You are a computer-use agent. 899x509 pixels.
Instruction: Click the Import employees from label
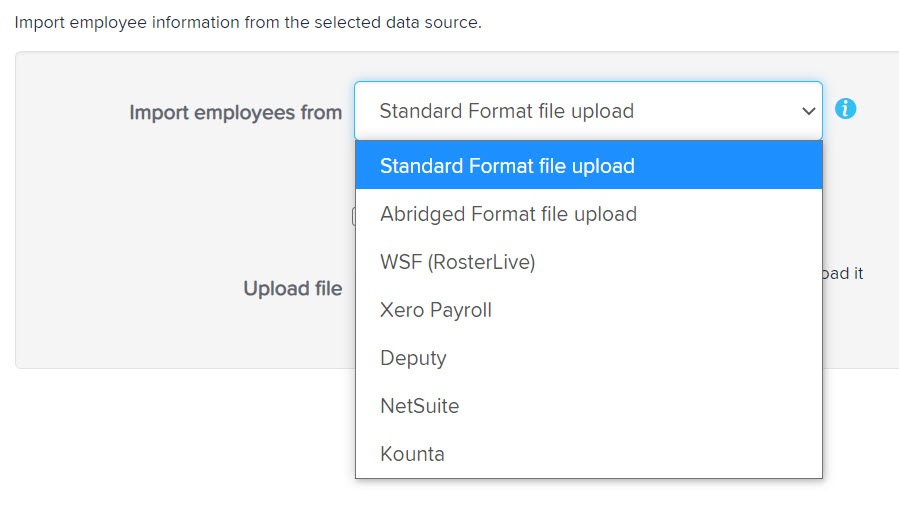point(236,112)
